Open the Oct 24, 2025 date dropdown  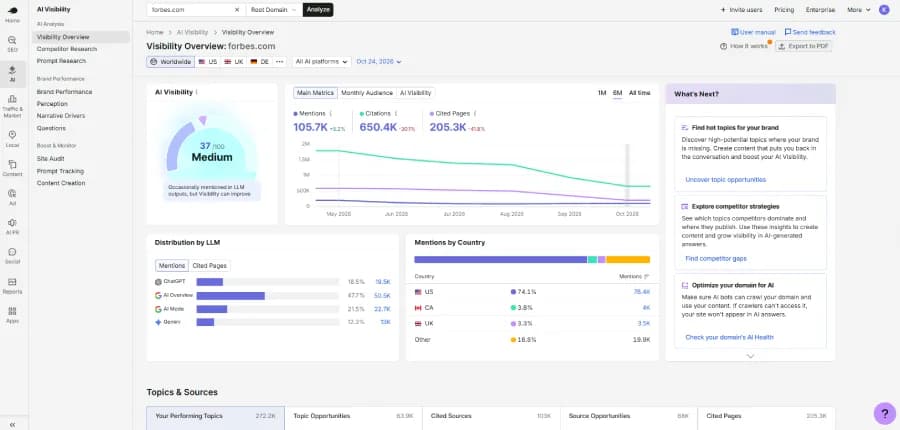(x=379, y=61)
